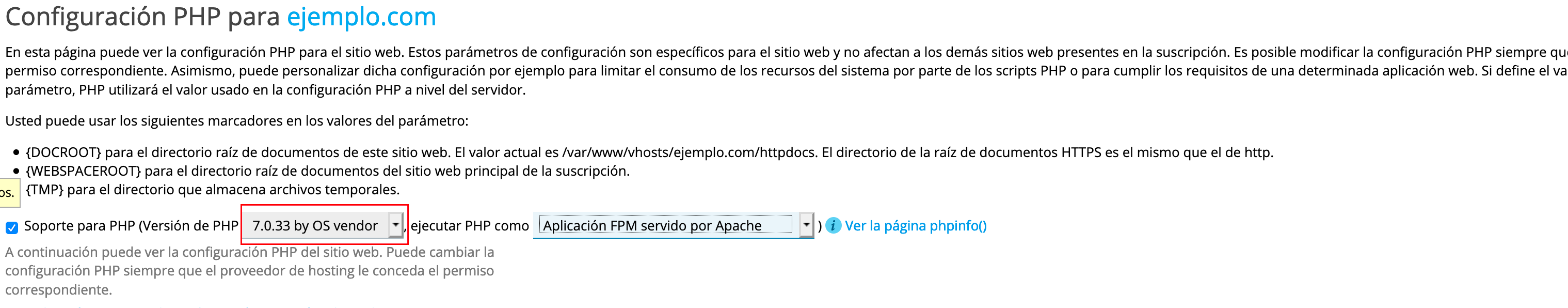Click the arrow of the PHP version selector
Viewport: 1568px width, 308px height.
(396, 225)
